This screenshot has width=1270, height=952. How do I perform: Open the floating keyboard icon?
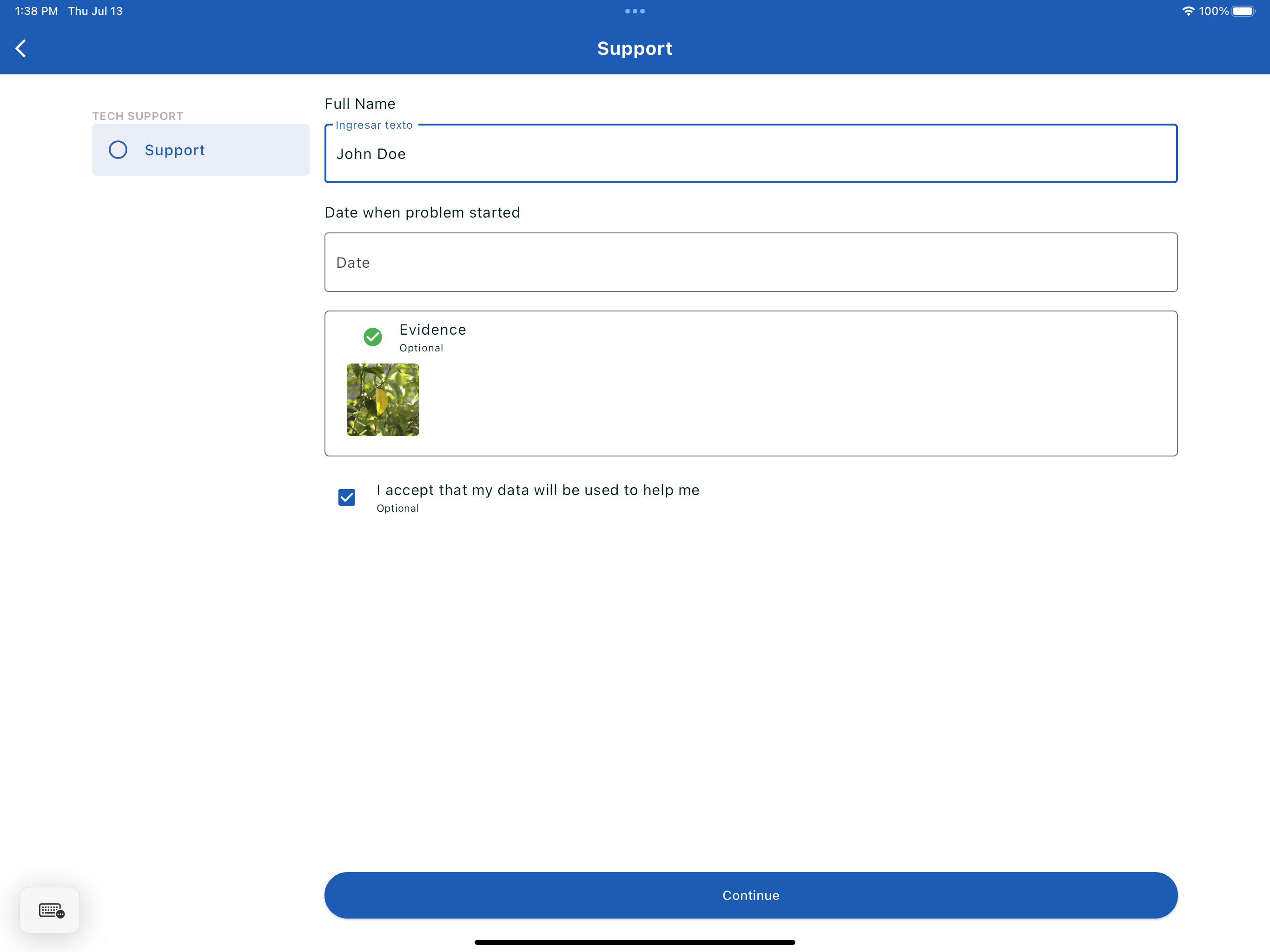[51, 910]
